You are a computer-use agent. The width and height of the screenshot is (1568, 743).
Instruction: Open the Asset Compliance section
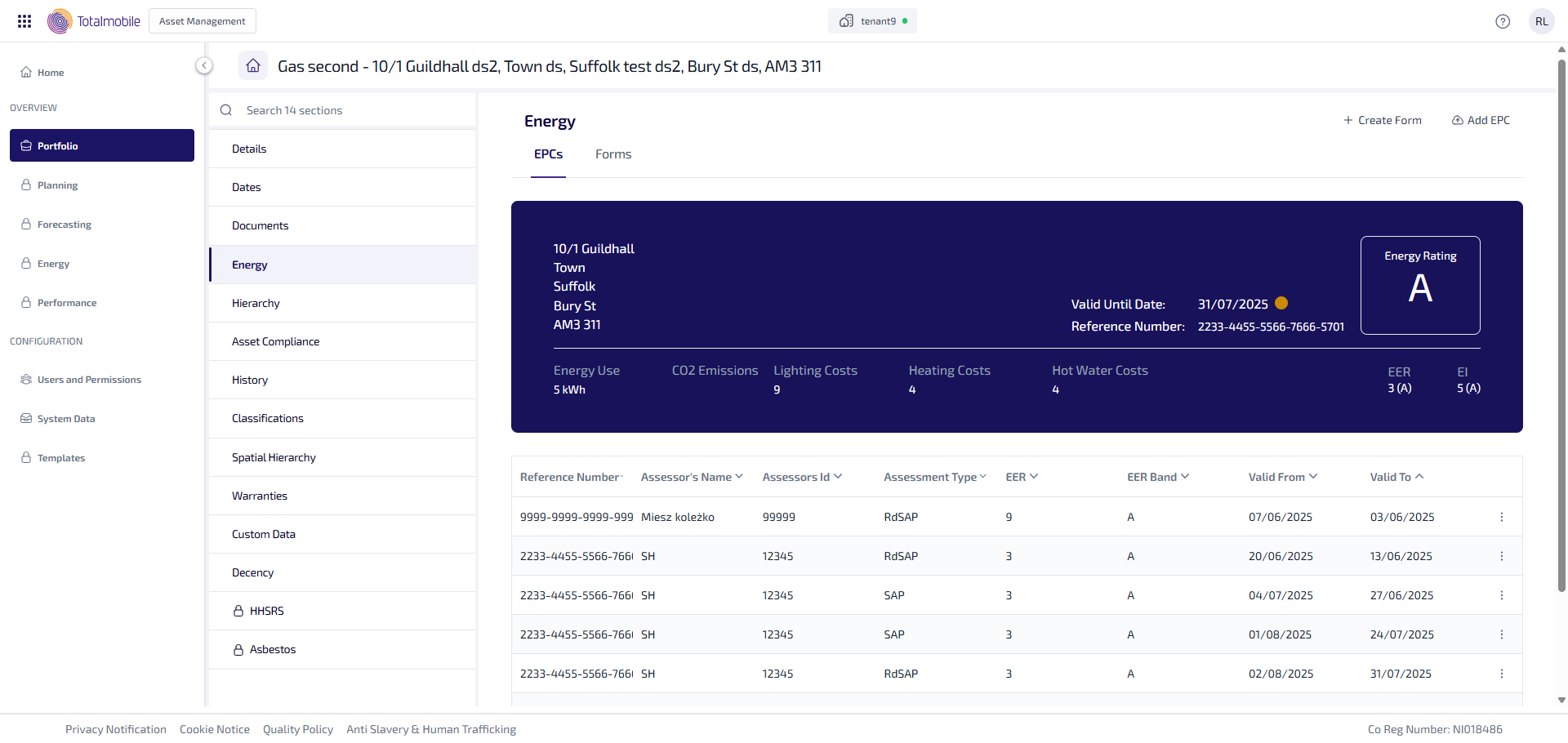click(276, 341)
